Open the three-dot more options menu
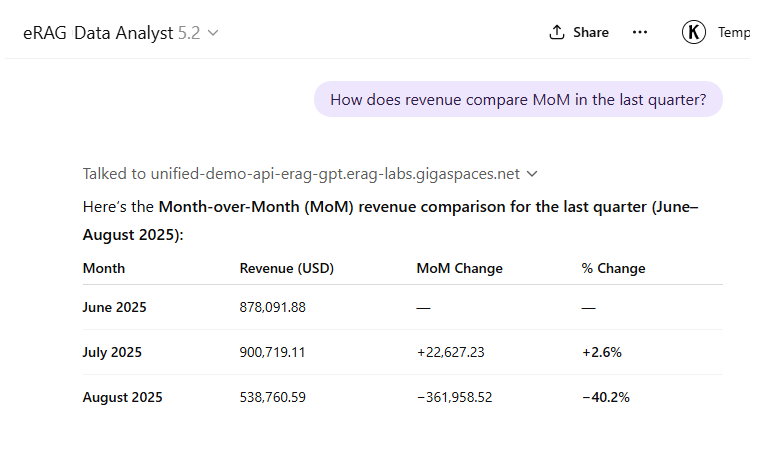The image size is (762, 456). [x=640, y=32]
